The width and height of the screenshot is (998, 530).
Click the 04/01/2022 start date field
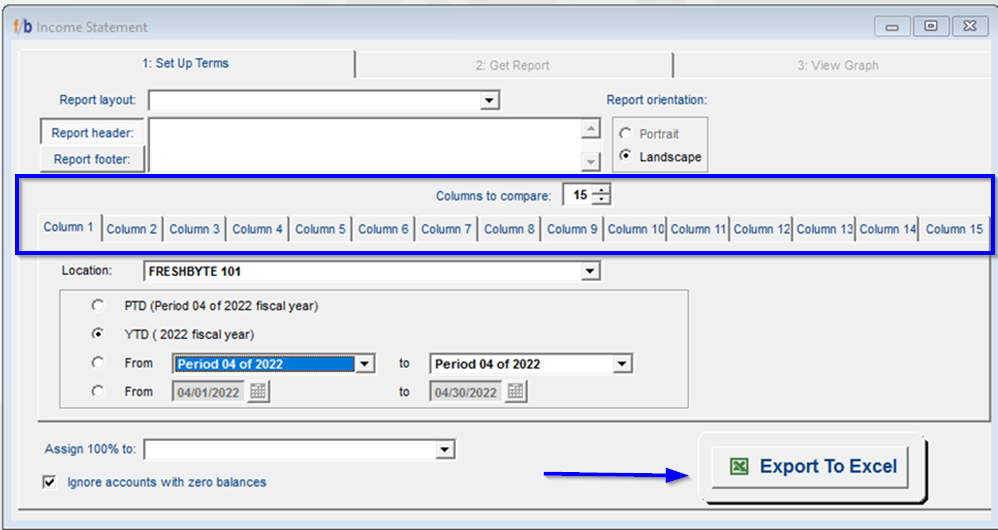pos(209,392)
